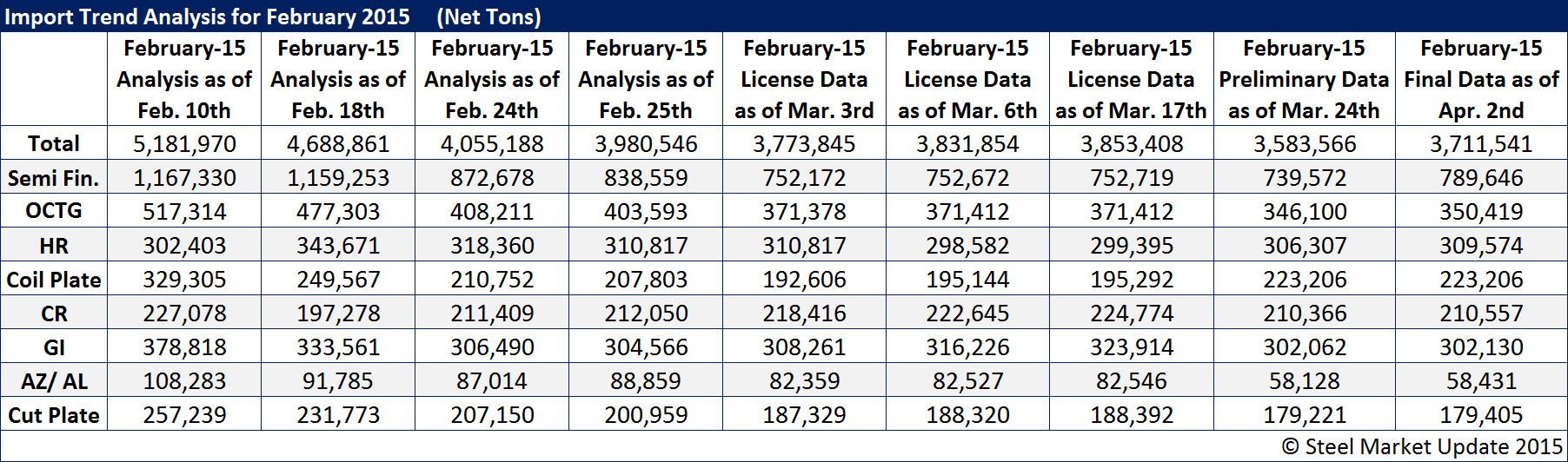Select the Cut Plate cell with 179,221
This screenshot has width=1568, height=462.
[1304, 415]
